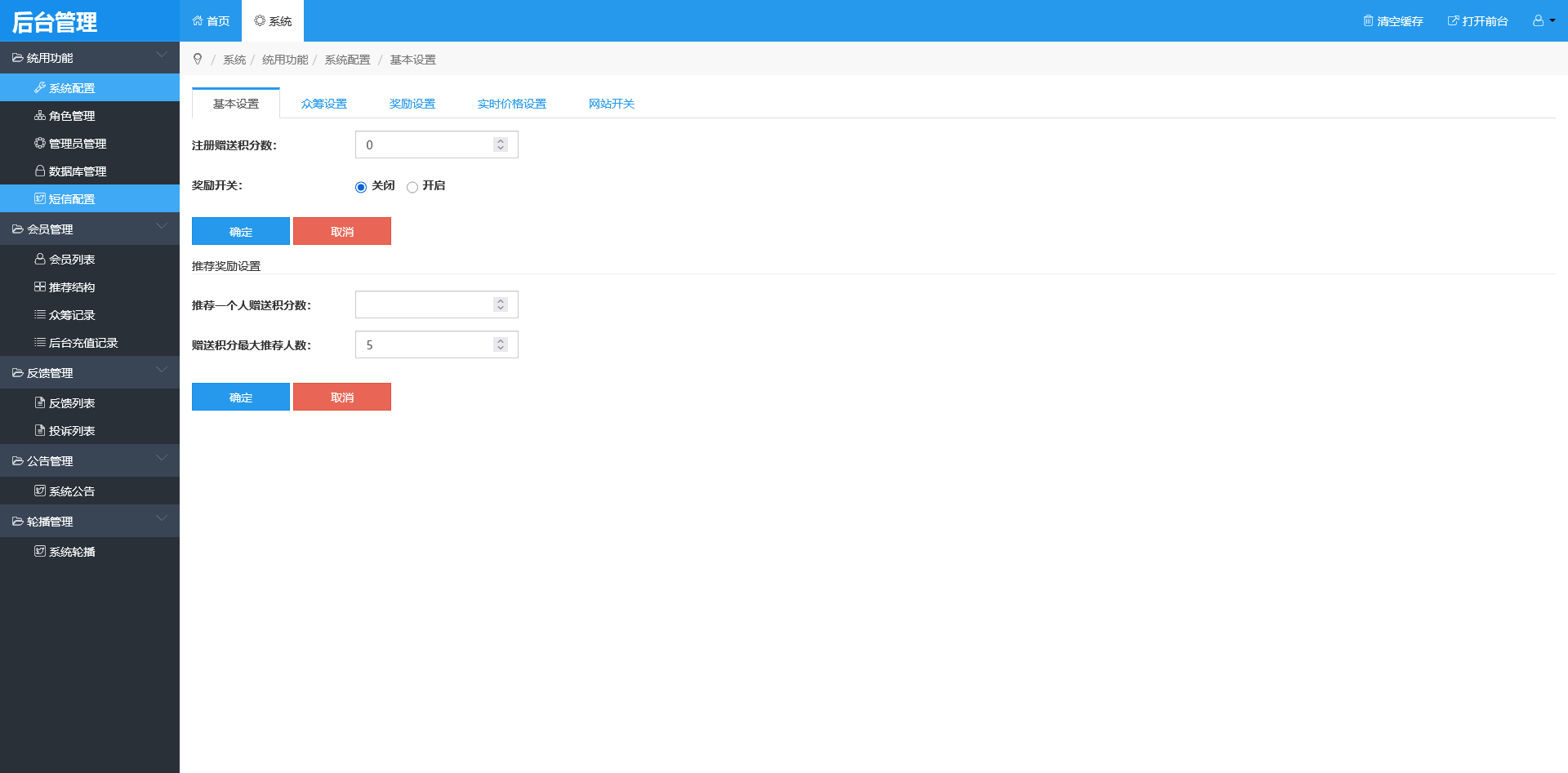Click the 清空缓存 link label
Screen dimensions: 1568x773
point(1400,21)
